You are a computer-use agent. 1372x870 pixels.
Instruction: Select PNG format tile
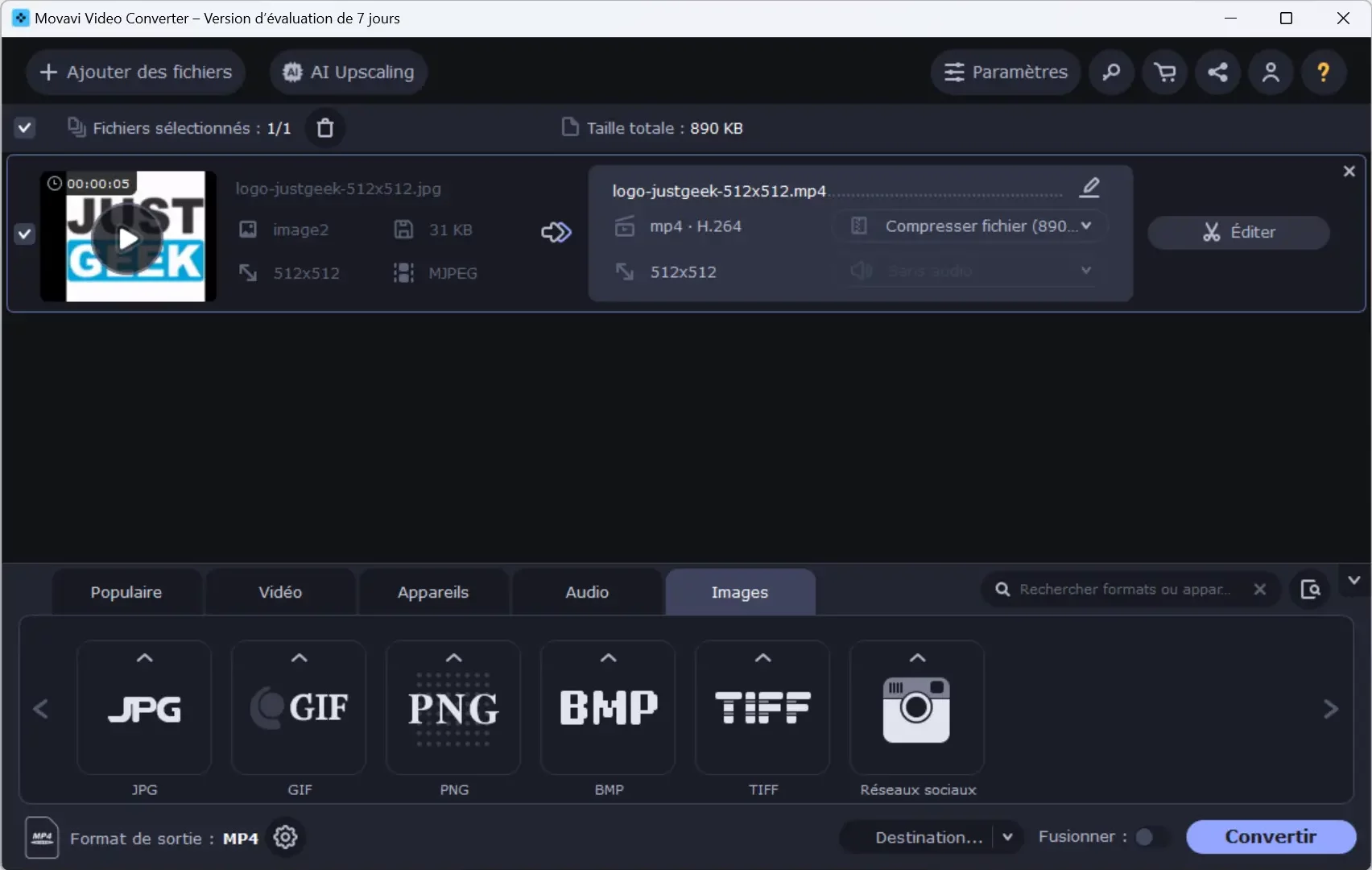[453, 707]
